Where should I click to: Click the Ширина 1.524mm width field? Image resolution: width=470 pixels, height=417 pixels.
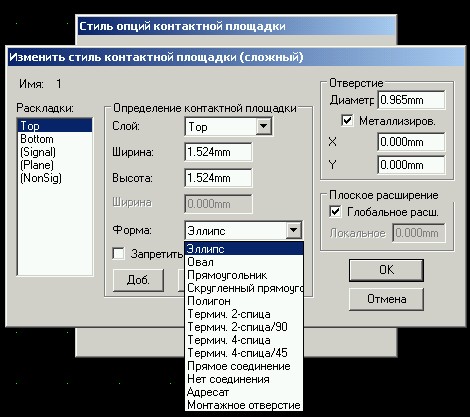[218, 152]
